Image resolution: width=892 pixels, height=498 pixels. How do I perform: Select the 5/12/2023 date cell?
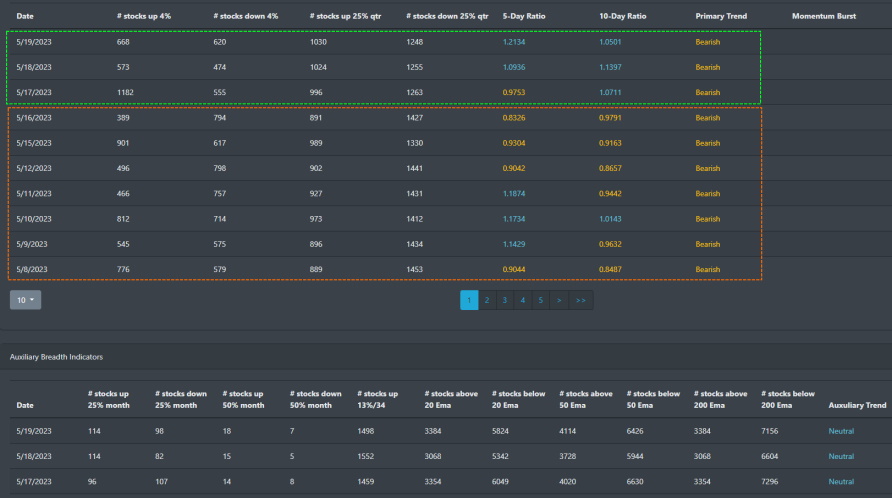34,168
